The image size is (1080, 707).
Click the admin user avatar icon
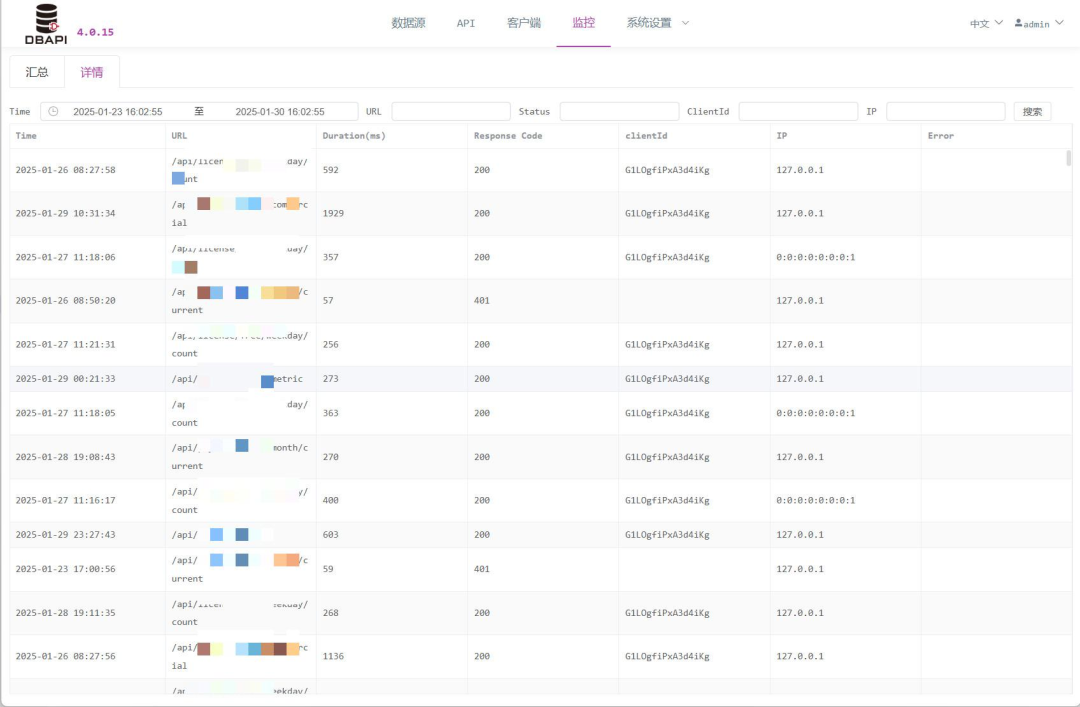1019,23
